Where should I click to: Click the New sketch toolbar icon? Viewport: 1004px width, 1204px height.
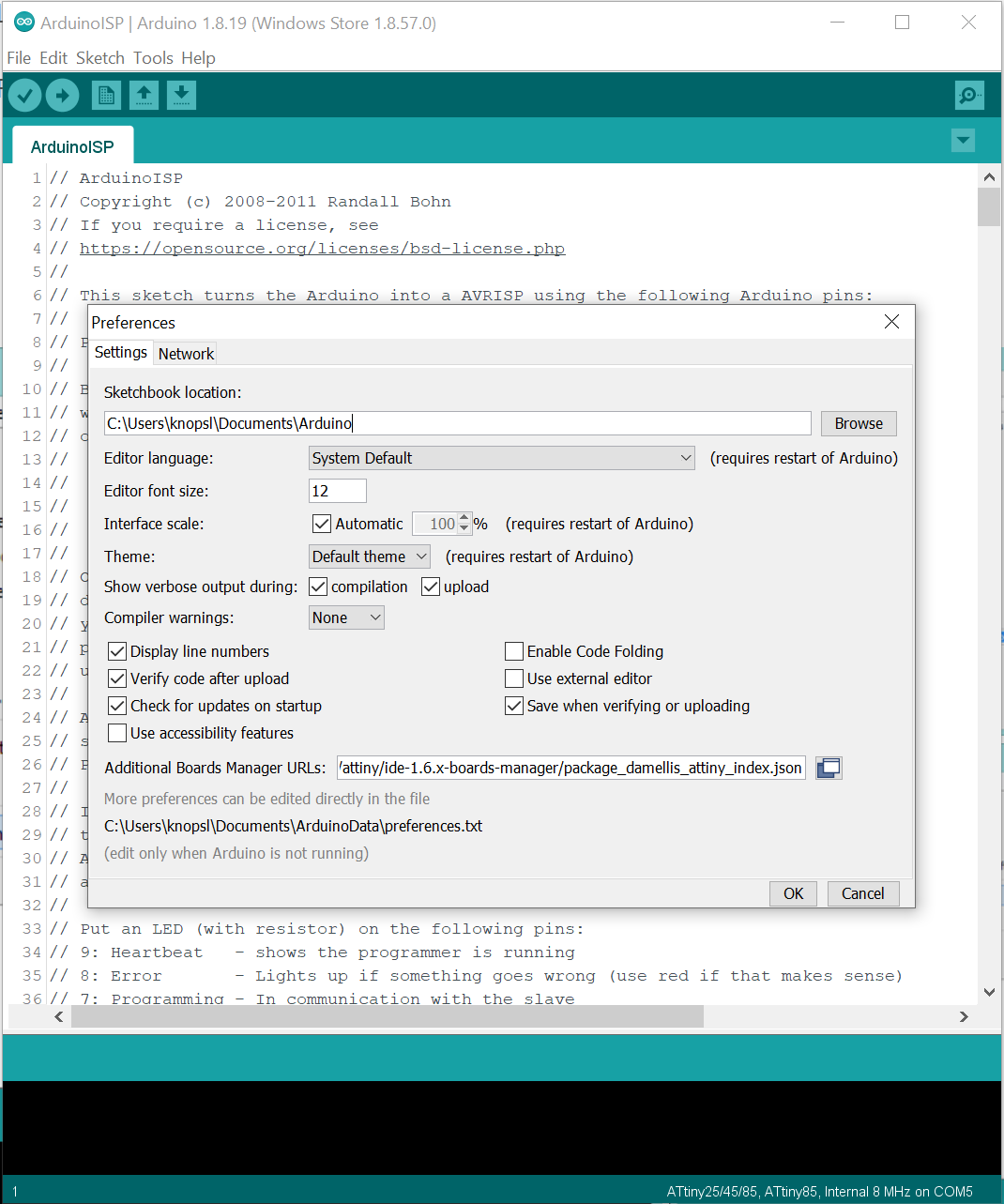pos(106,95)
